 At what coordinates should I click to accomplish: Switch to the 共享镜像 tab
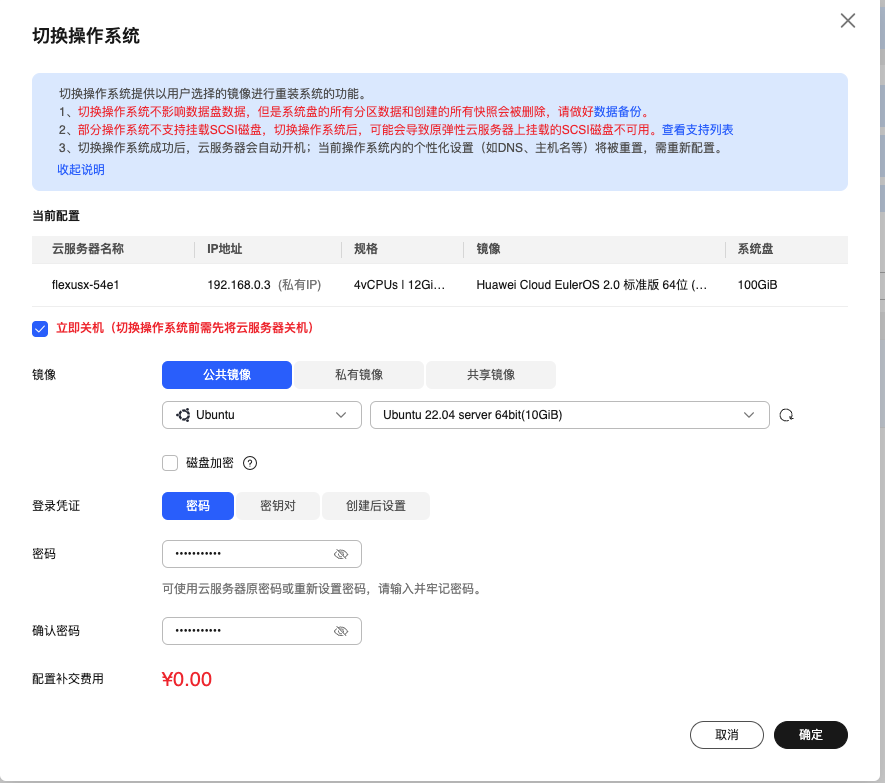pyautogui.click(x=491, y=375)
